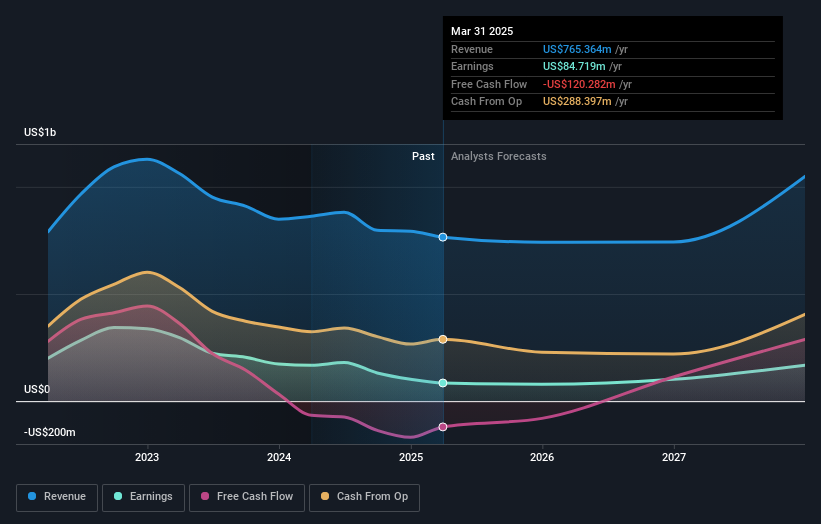Screen dimensions: 821x524
Task: Click the Revenue data point marker on blue line
Action: click(443, 237)
